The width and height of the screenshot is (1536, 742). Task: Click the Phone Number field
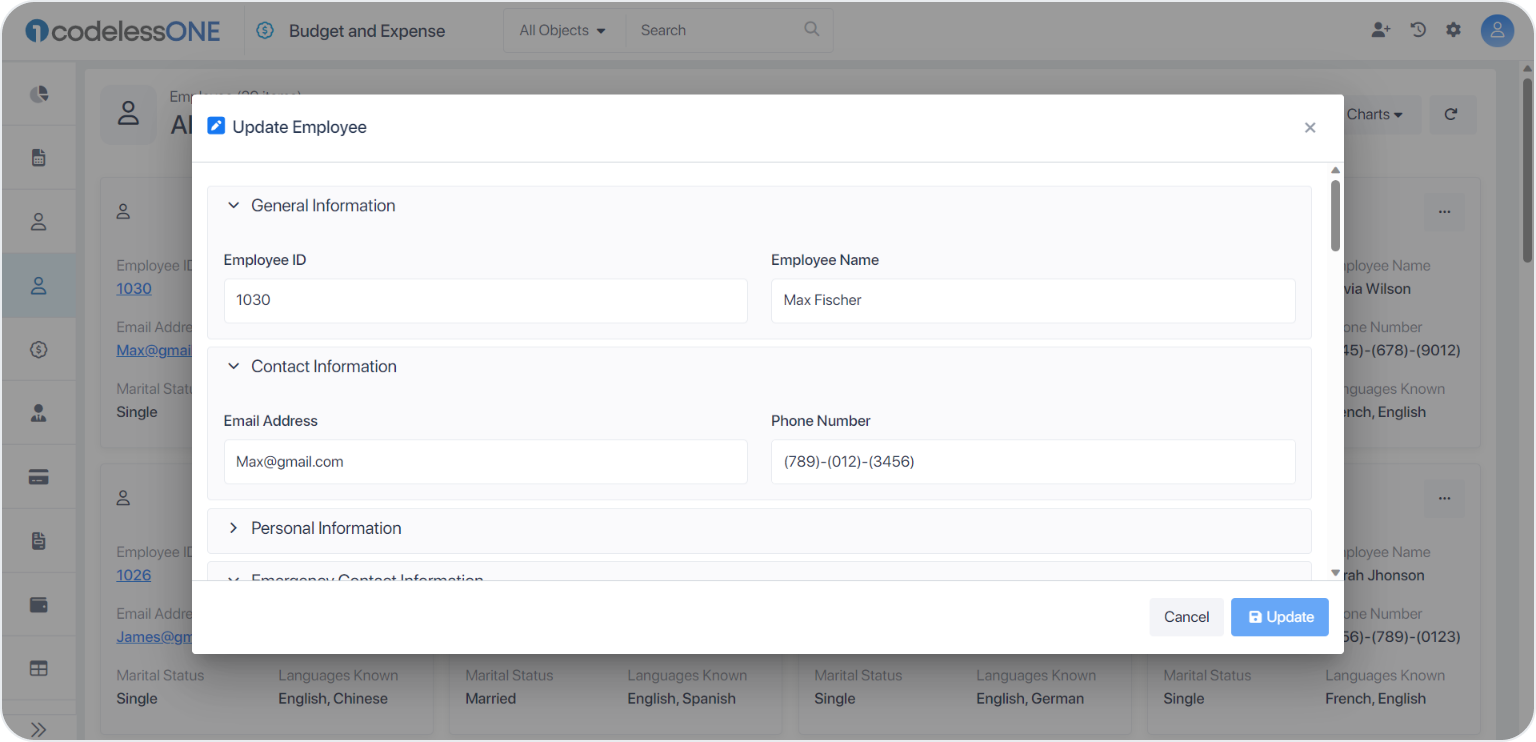pos(1033,462)
